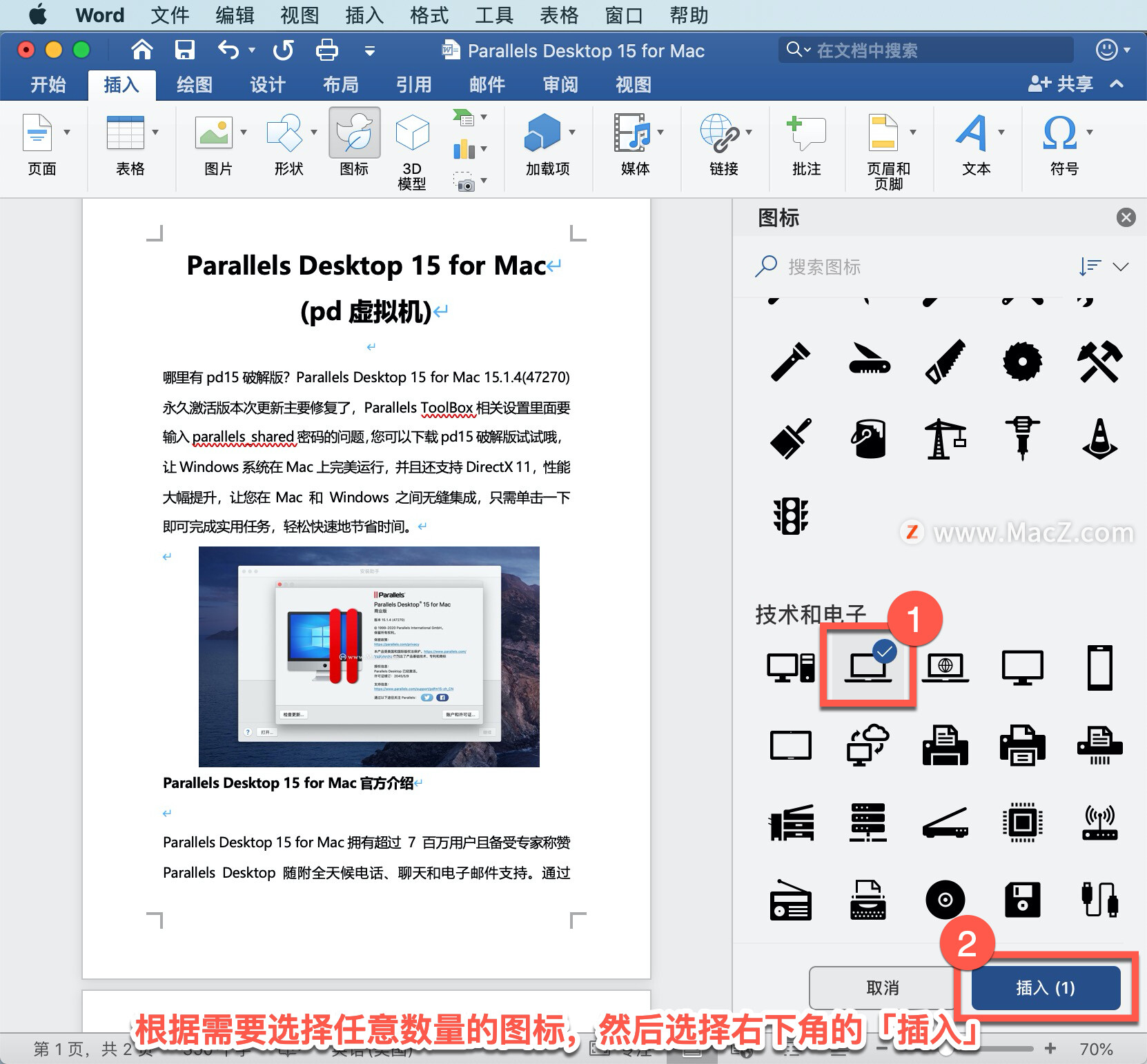Click the 插入 (1) button

point(1046,988)
